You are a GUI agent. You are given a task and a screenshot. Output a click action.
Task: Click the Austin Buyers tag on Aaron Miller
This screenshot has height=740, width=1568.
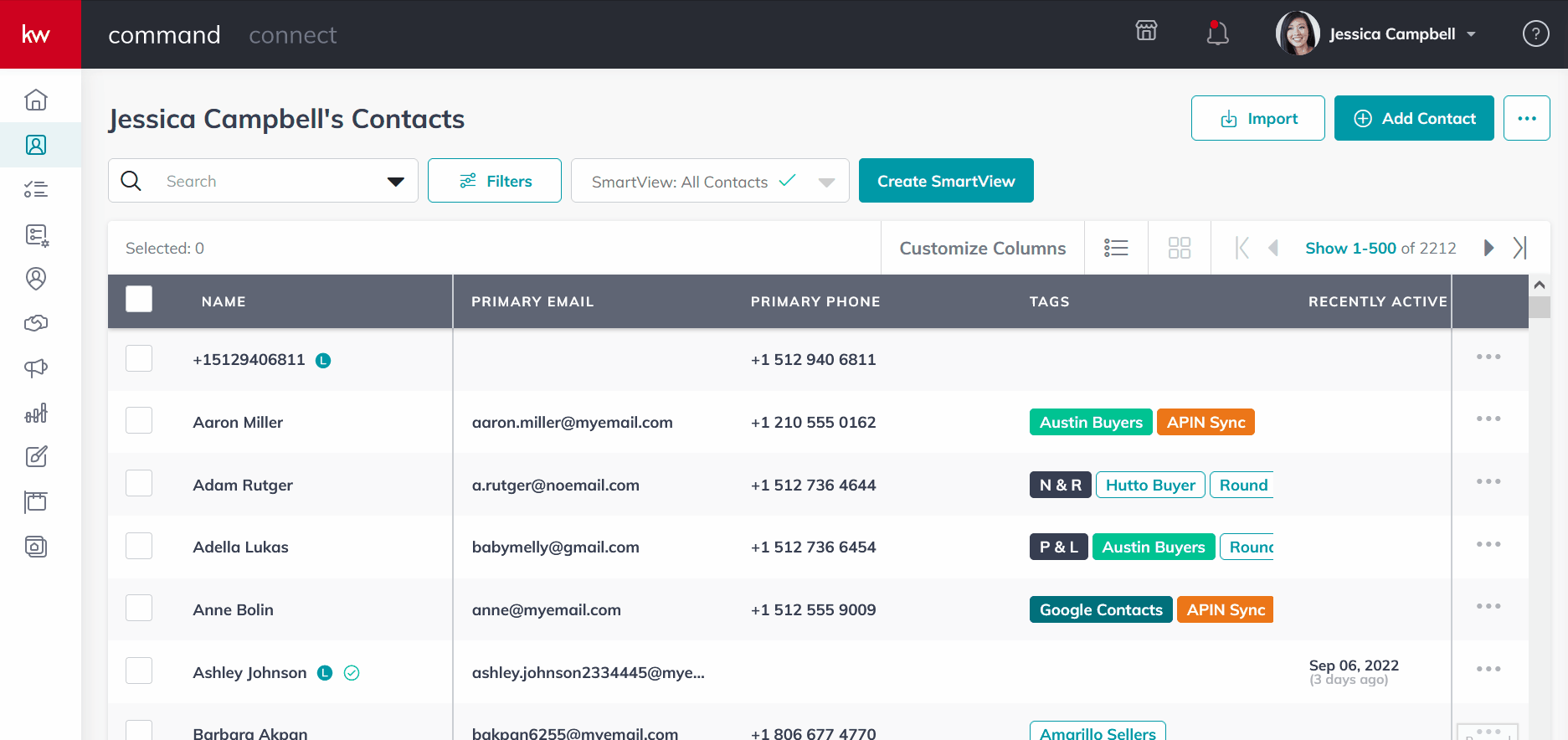1091,422
